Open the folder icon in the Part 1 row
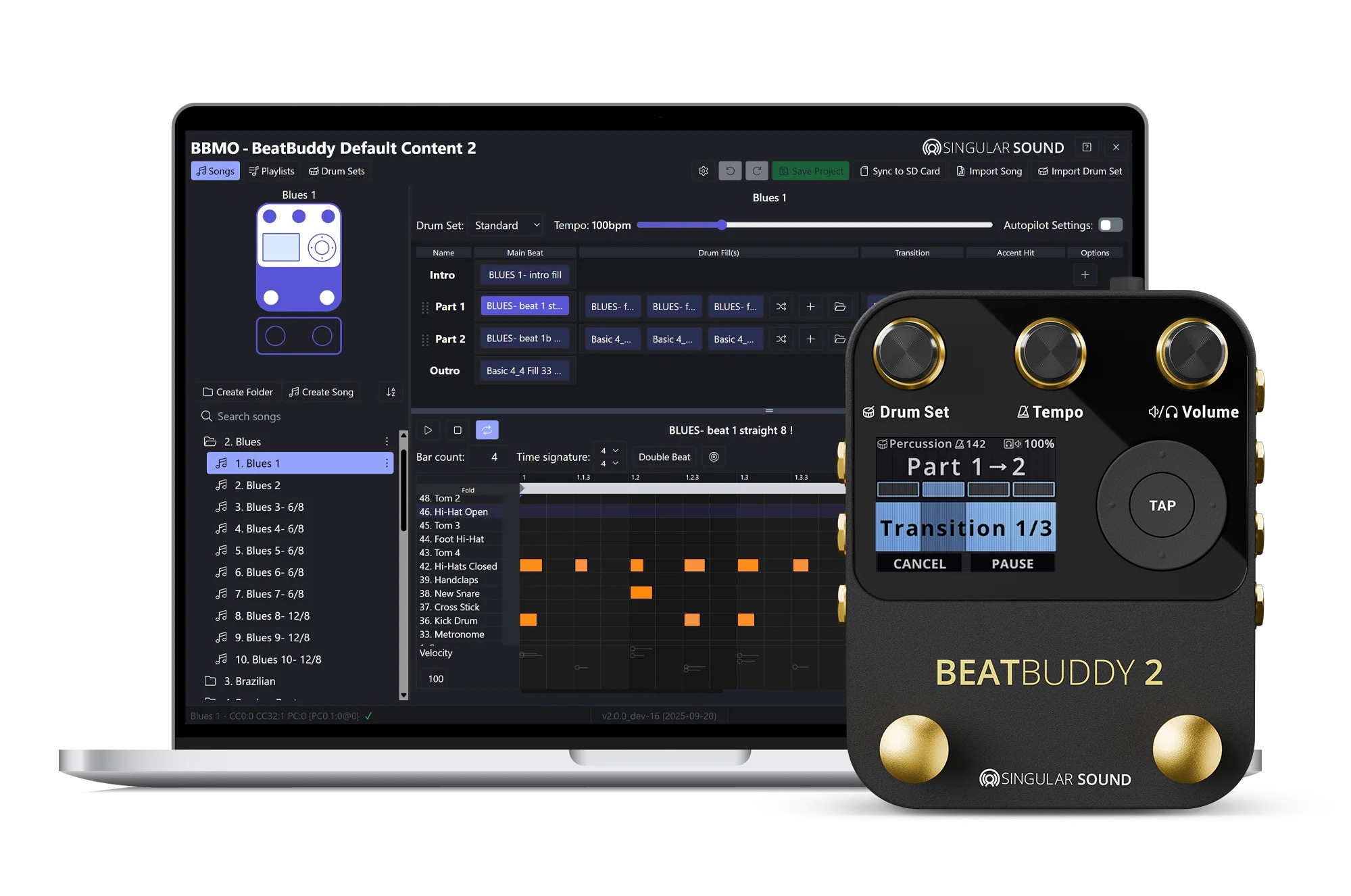The image size is (1351, 896). point(839,307)
